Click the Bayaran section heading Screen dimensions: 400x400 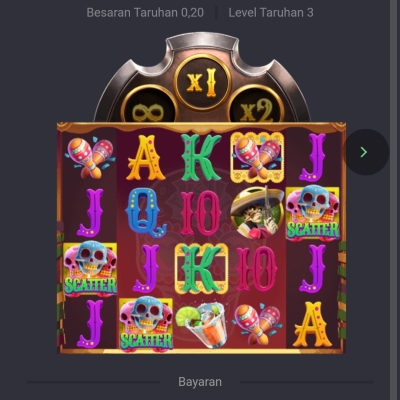point(200,382)
